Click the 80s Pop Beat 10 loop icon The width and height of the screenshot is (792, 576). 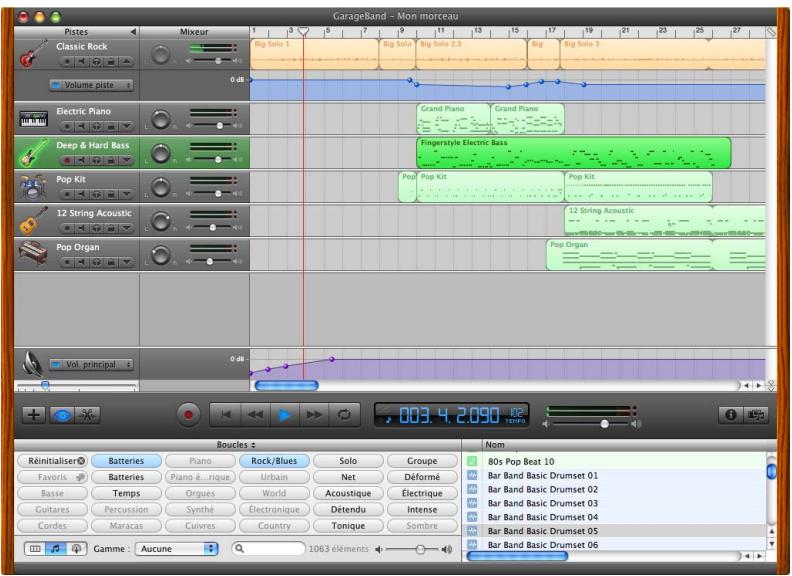(x=472, y=461)
